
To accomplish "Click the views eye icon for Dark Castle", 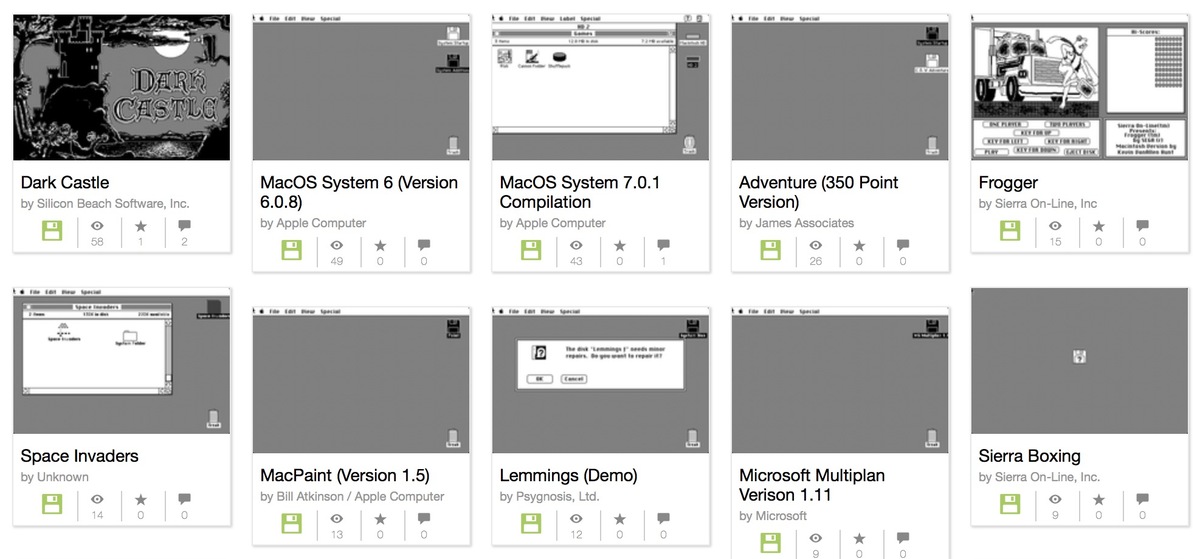I will 97,226.
